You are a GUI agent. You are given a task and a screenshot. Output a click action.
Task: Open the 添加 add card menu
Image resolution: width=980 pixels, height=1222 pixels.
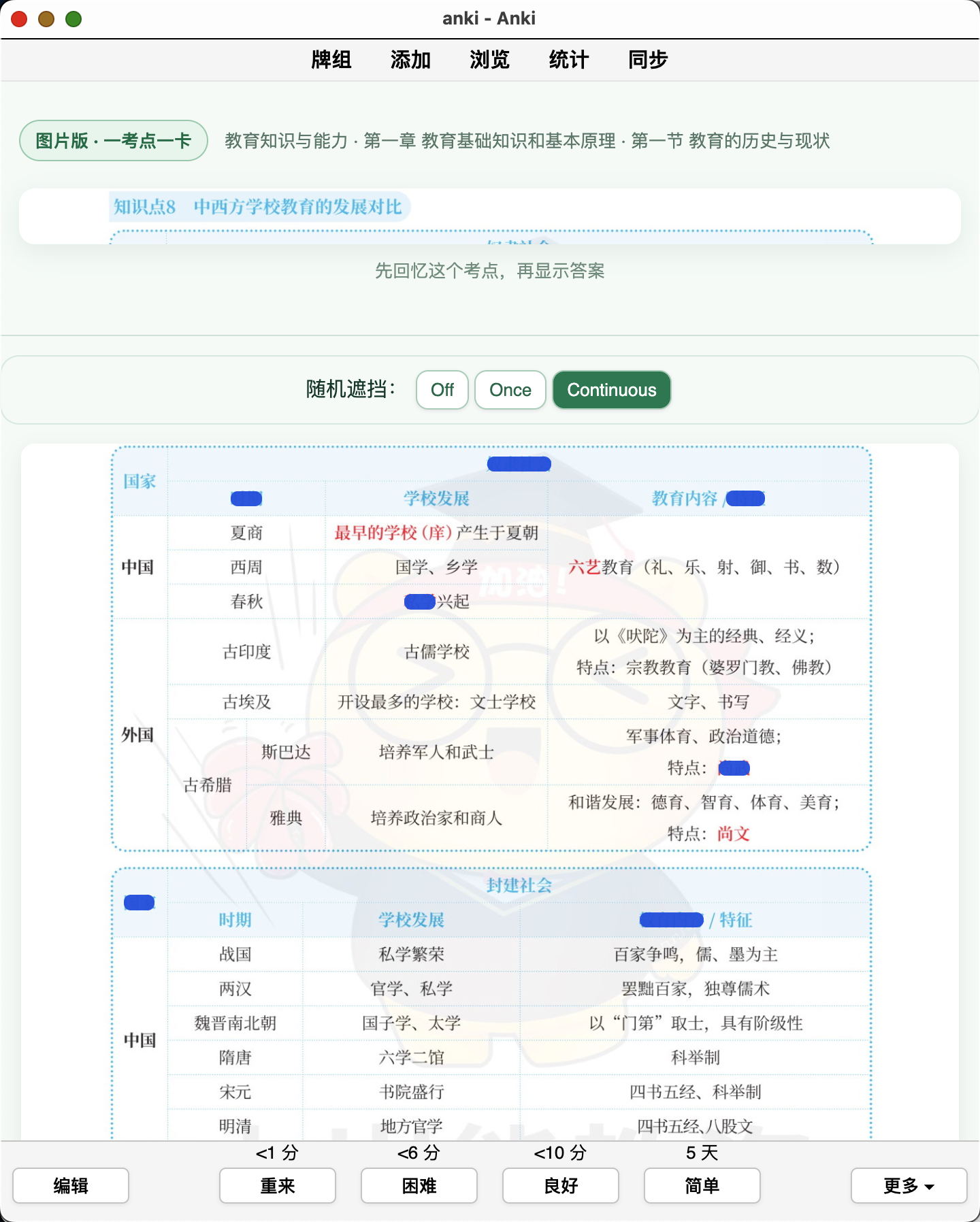(x=410, y=60)
